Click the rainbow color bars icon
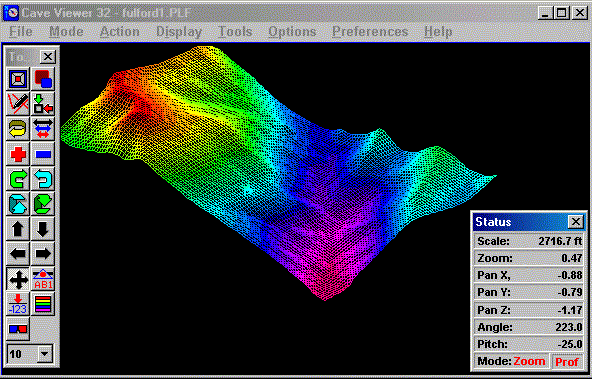592x379 pixels. click(43, 304)
